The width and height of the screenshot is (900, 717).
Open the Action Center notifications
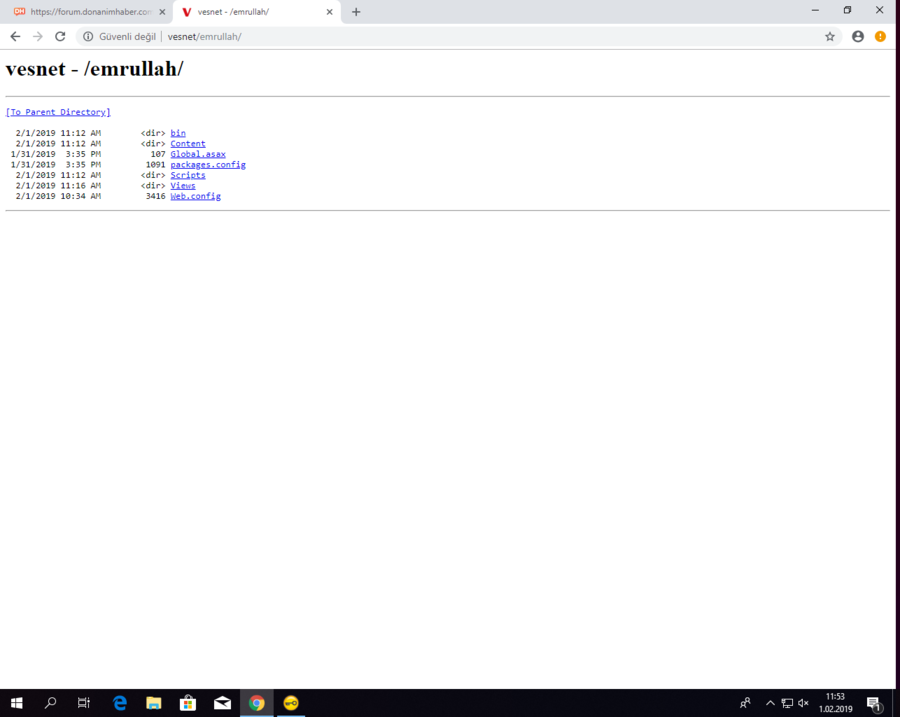pos(875,703)
